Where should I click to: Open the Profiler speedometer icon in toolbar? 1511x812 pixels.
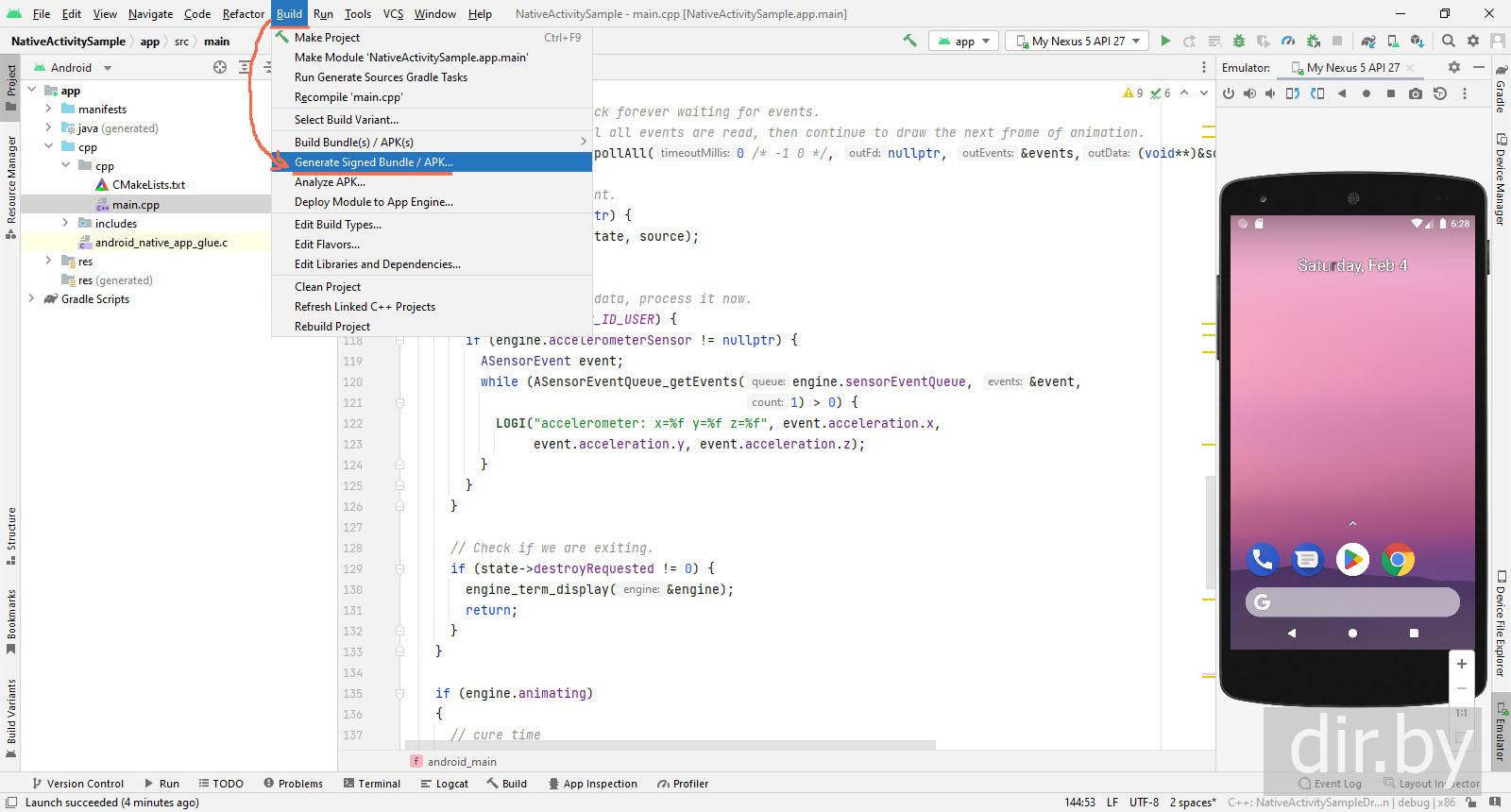(1288, 41)
